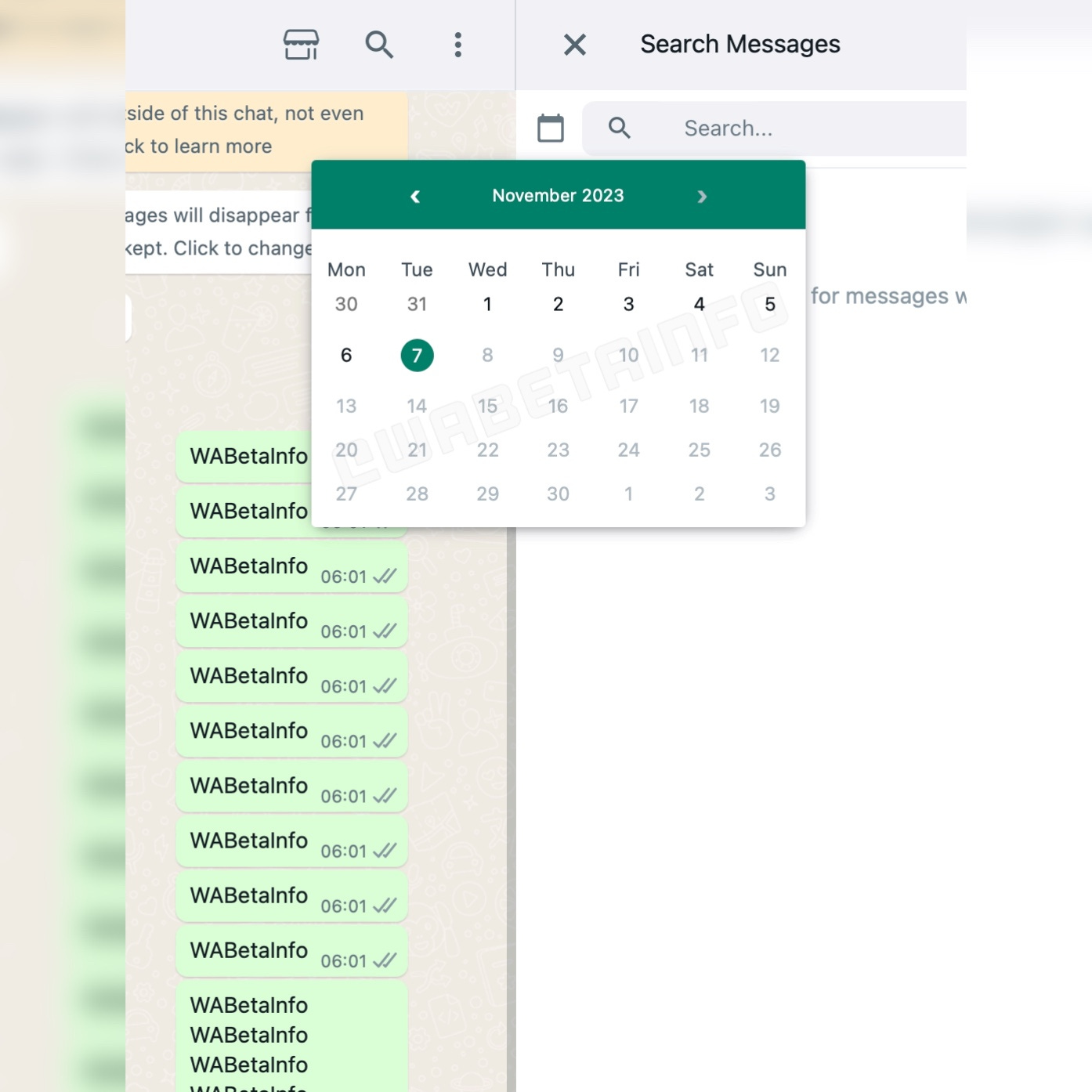This screenshot has height=1092, width=1092.
Task: Click the encryption notice yellow banner
Action: click(266, 130)
